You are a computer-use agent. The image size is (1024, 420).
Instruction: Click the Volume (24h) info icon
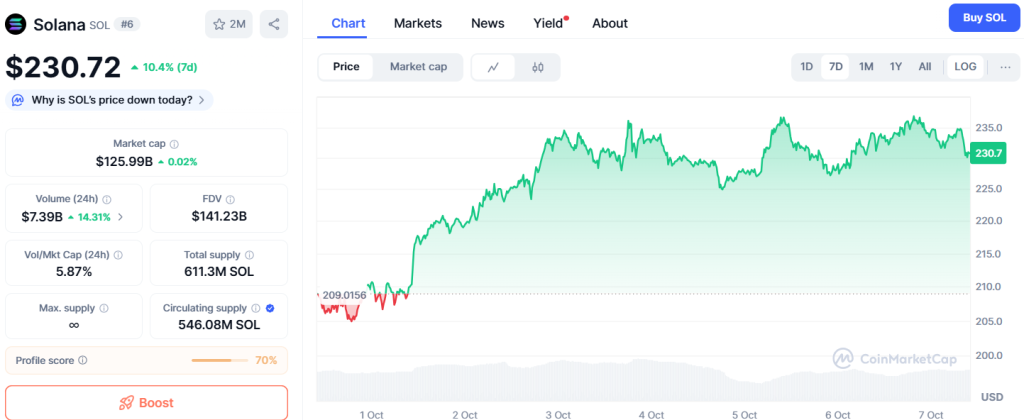tap(107, 199)
